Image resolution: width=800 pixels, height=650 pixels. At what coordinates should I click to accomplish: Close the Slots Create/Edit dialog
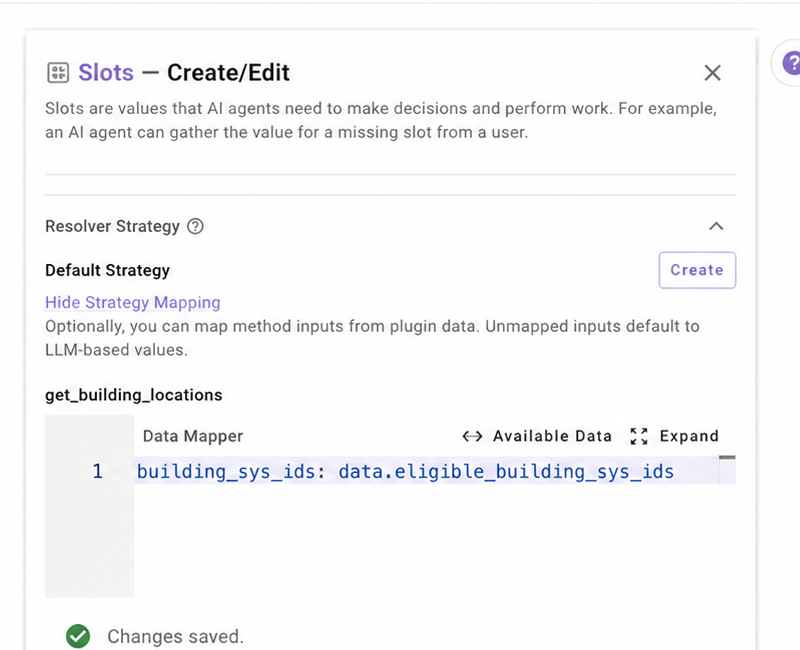(x=712, y=73)
